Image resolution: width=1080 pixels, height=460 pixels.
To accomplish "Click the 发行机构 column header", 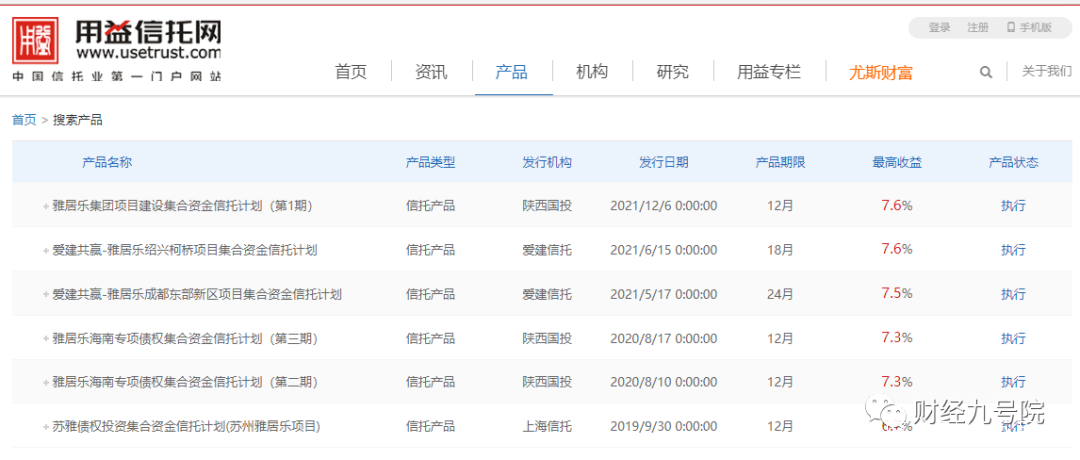I will [547, 163].
